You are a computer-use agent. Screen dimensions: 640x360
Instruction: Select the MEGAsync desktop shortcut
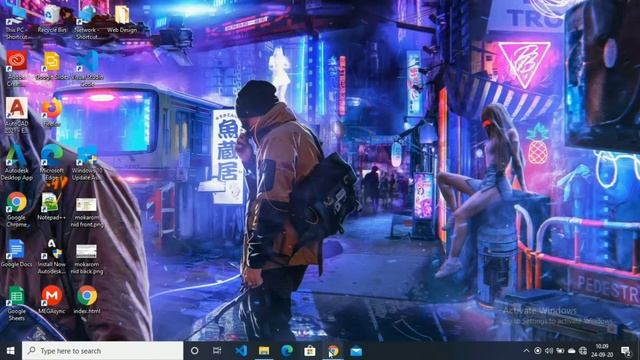pyautogui.click(x=52, y=300)
